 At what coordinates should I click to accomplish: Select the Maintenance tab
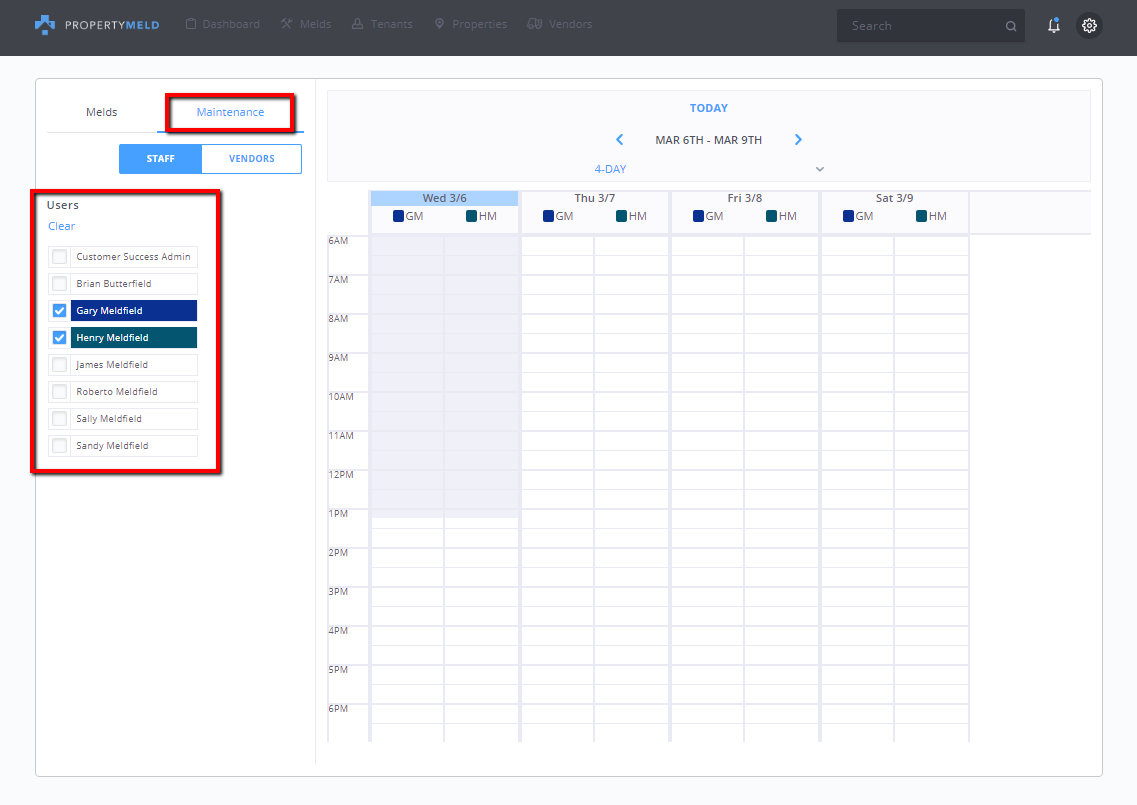coord(230,112)
